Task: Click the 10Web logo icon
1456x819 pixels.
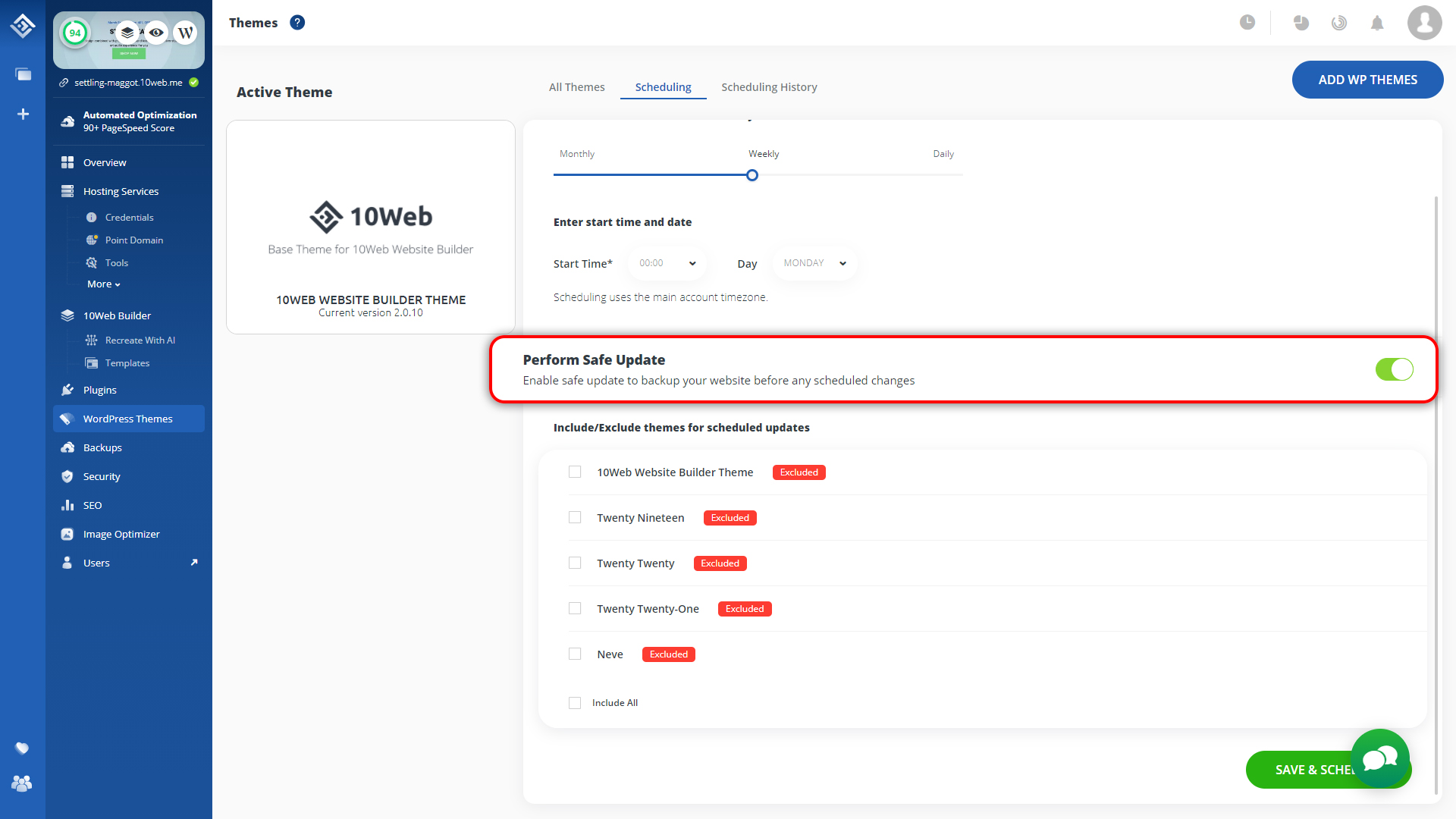Action: (x=23, y=26)
